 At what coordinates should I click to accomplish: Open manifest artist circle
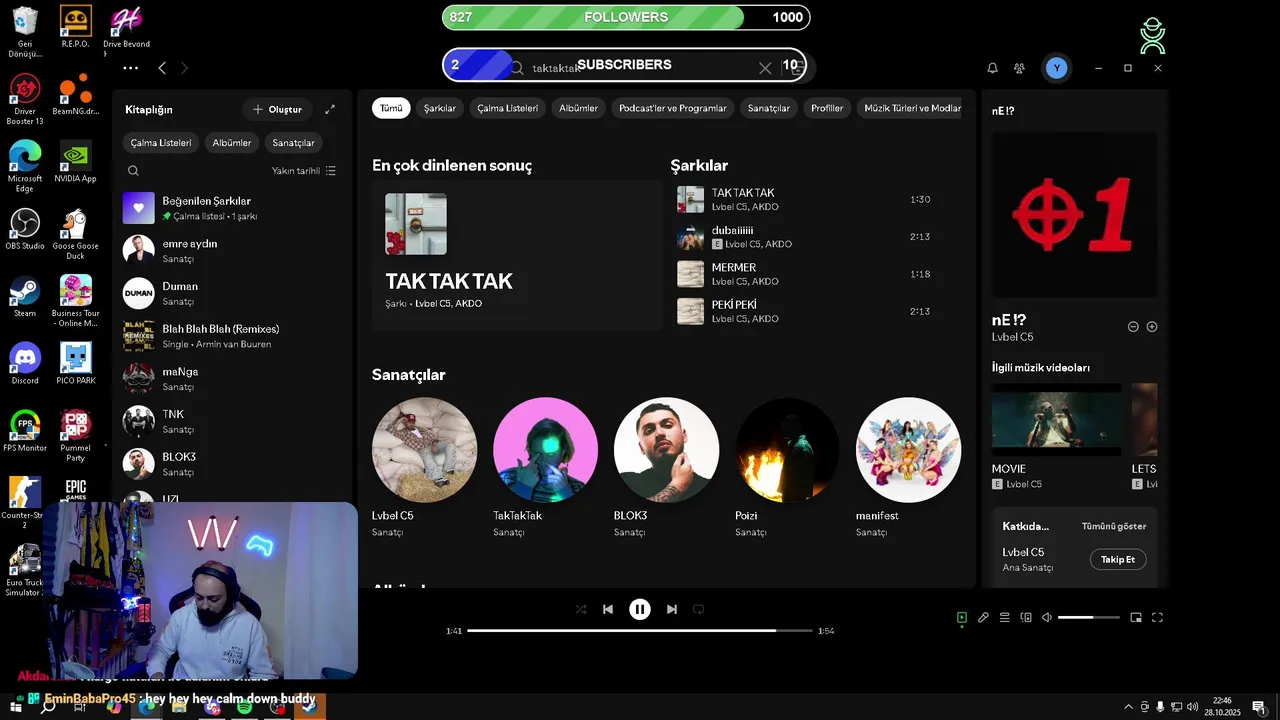tap(908, 450)
